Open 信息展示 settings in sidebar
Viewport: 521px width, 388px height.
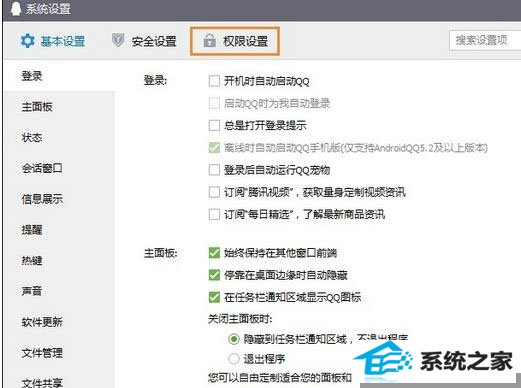(42, 199)
